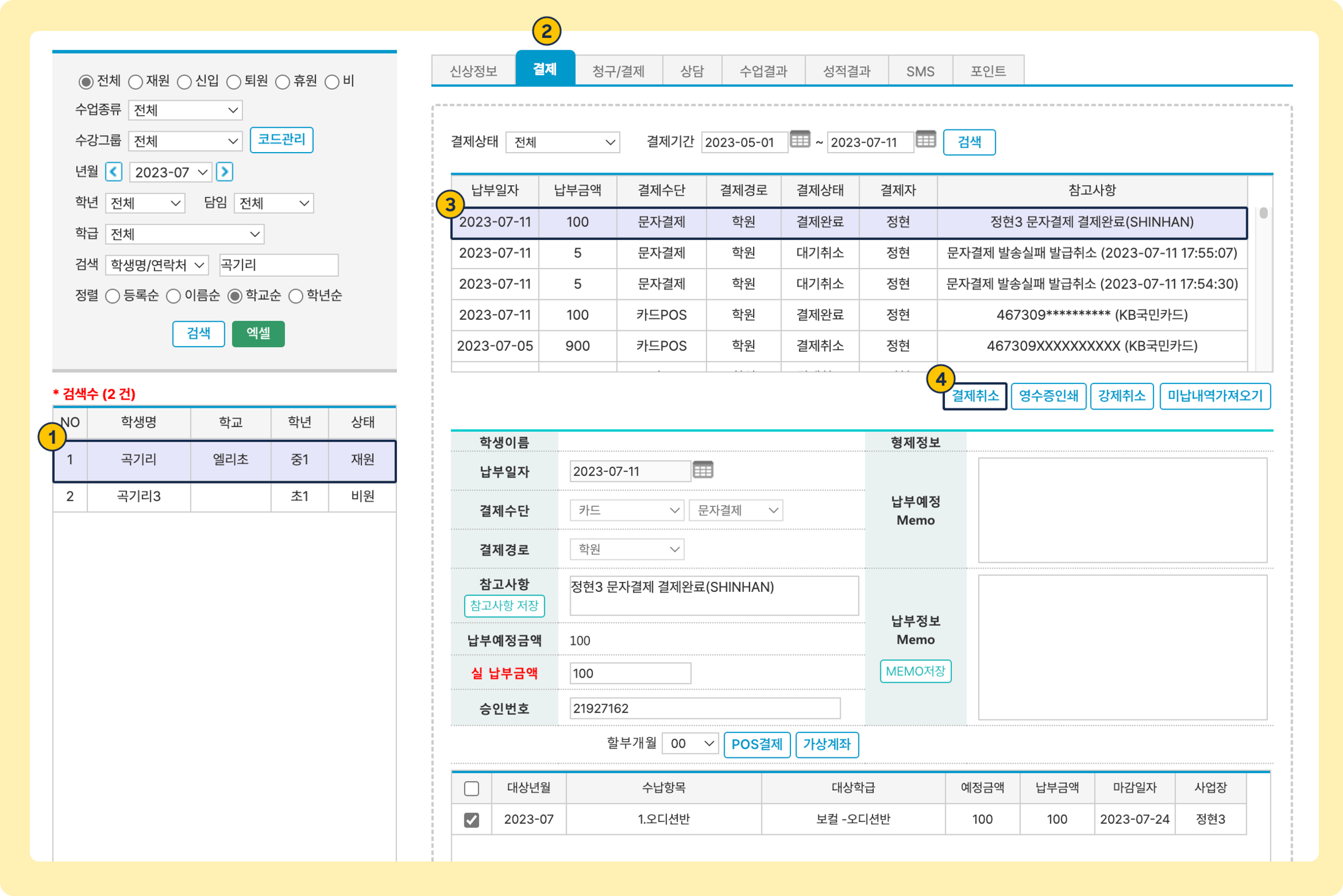
Task: Sort by 이름순 radio option
Action: (173, 296)
